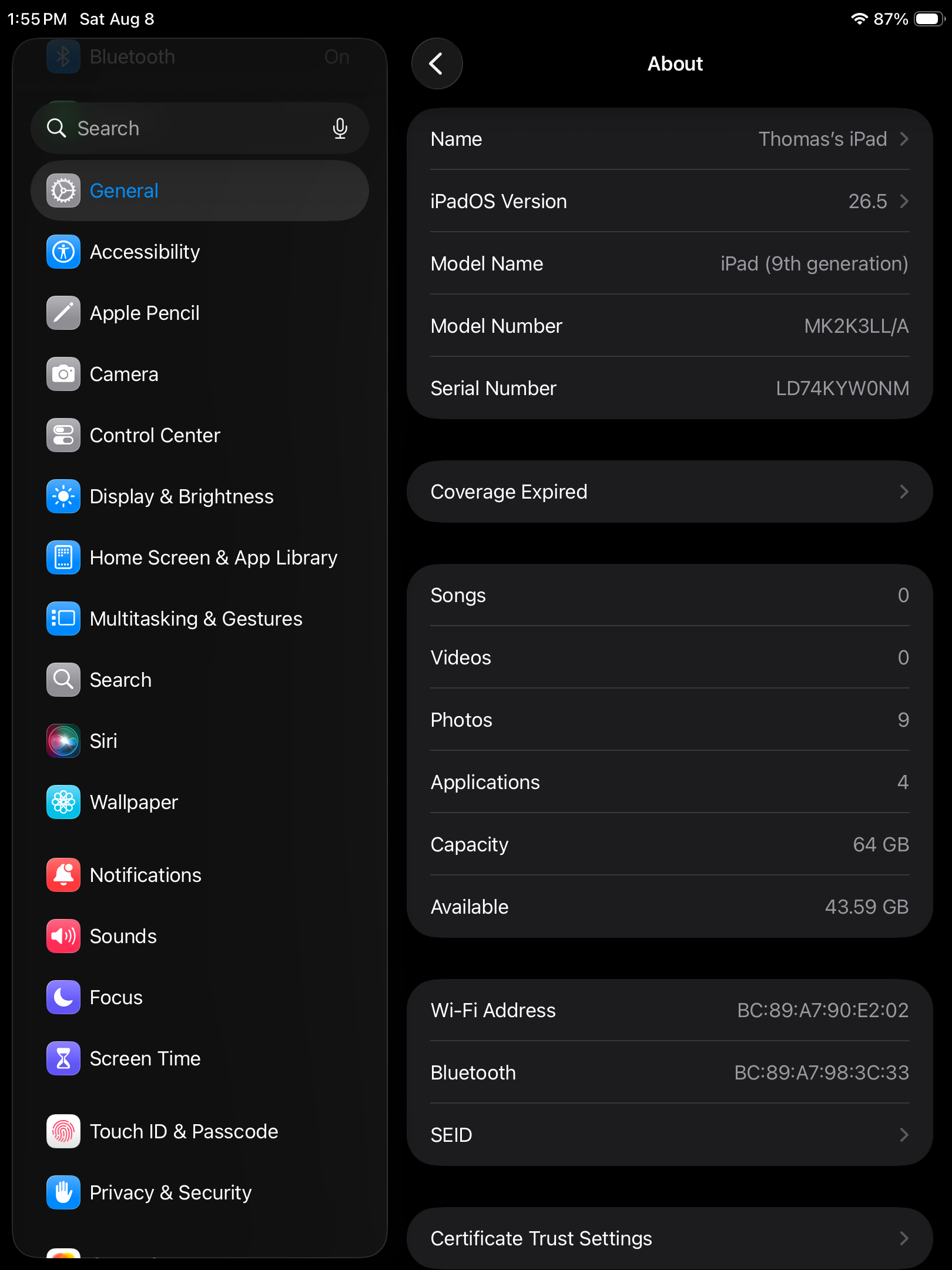
Task: Expand iPadOS Version details chevron
Action: click(904, 201)
